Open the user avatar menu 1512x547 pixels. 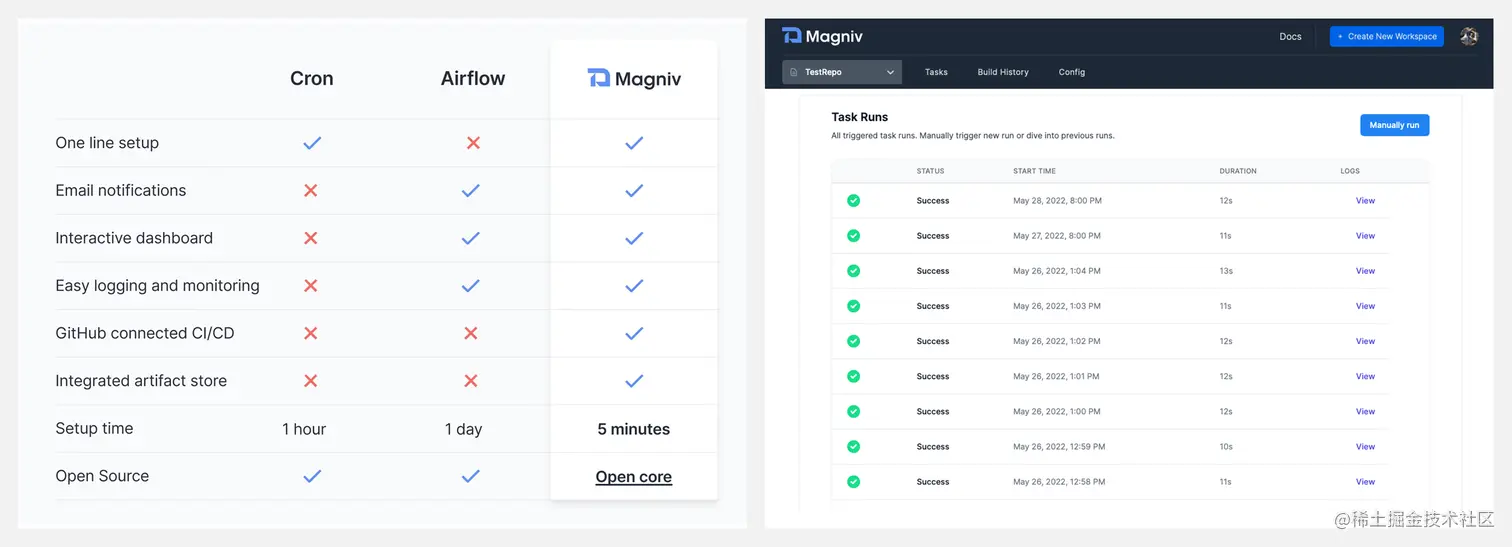[1469, 36]
